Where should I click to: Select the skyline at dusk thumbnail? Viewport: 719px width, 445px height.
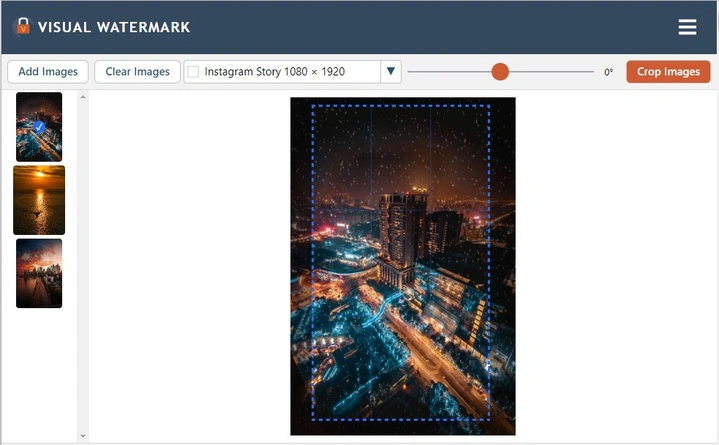point(39,273)
